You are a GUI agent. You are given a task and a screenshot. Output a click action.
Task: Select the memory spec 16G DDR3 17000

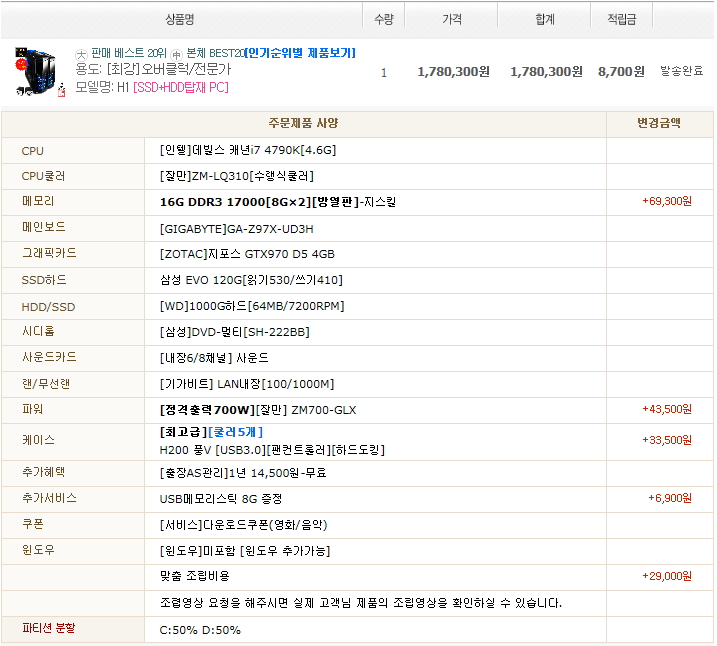278,202
